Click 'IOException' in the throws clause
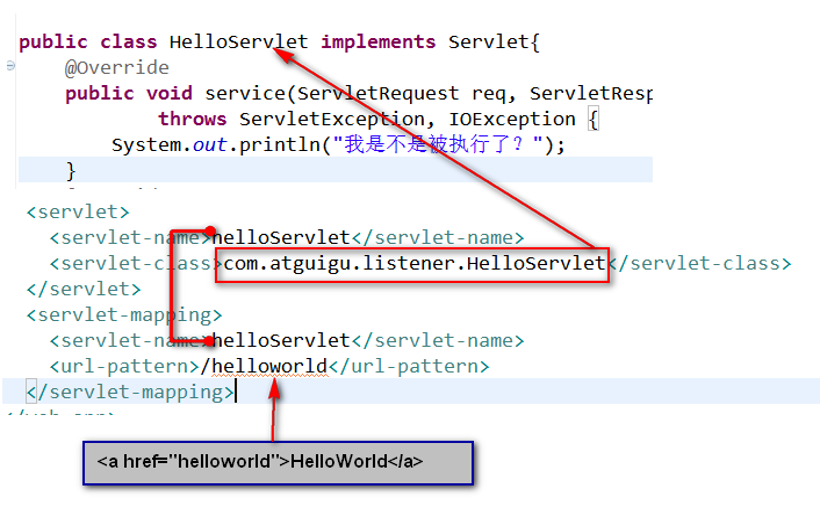Viewport: 820px width, 509px height. pos(512,119)
